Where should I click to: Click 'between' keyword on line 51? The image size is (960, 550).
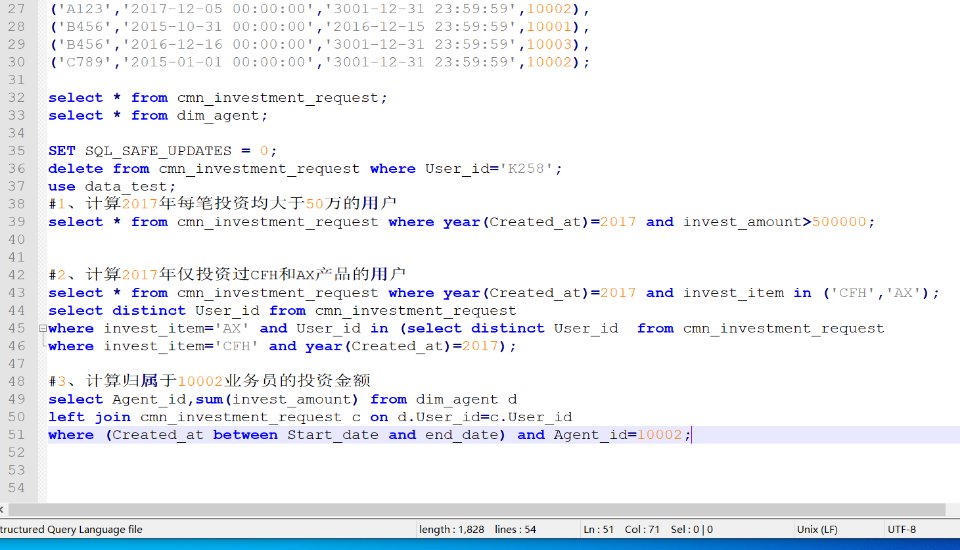[x=246, y=435]
